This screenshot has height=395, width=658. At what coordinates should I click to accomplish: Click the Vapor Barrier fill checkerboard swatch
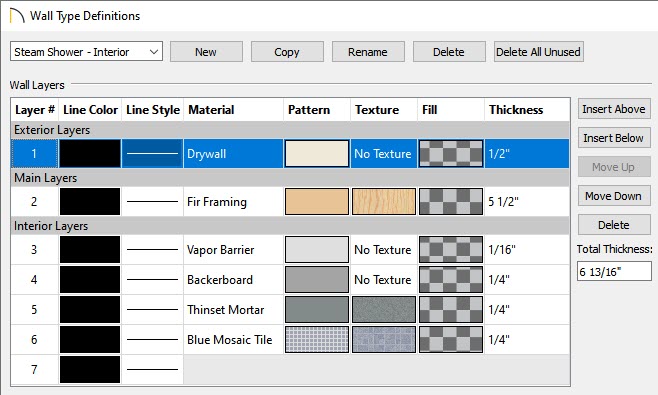coord(451,249)
